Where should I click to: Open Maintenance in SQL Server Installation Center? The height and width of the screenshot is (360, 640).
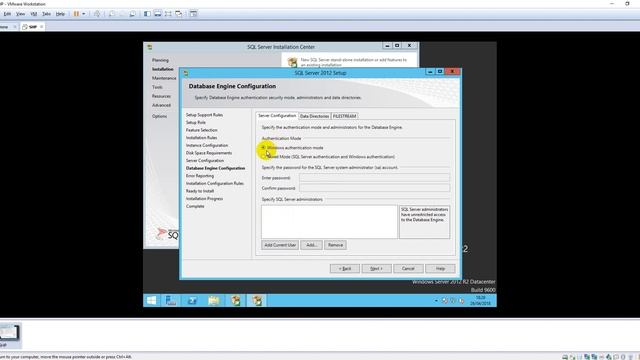[x=164, y=78]
